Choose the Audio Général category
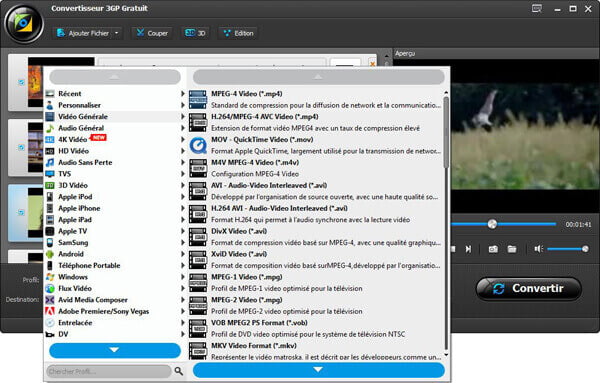Image resolution: width=600 pixels, height=383 pixels. pos(115,128)
